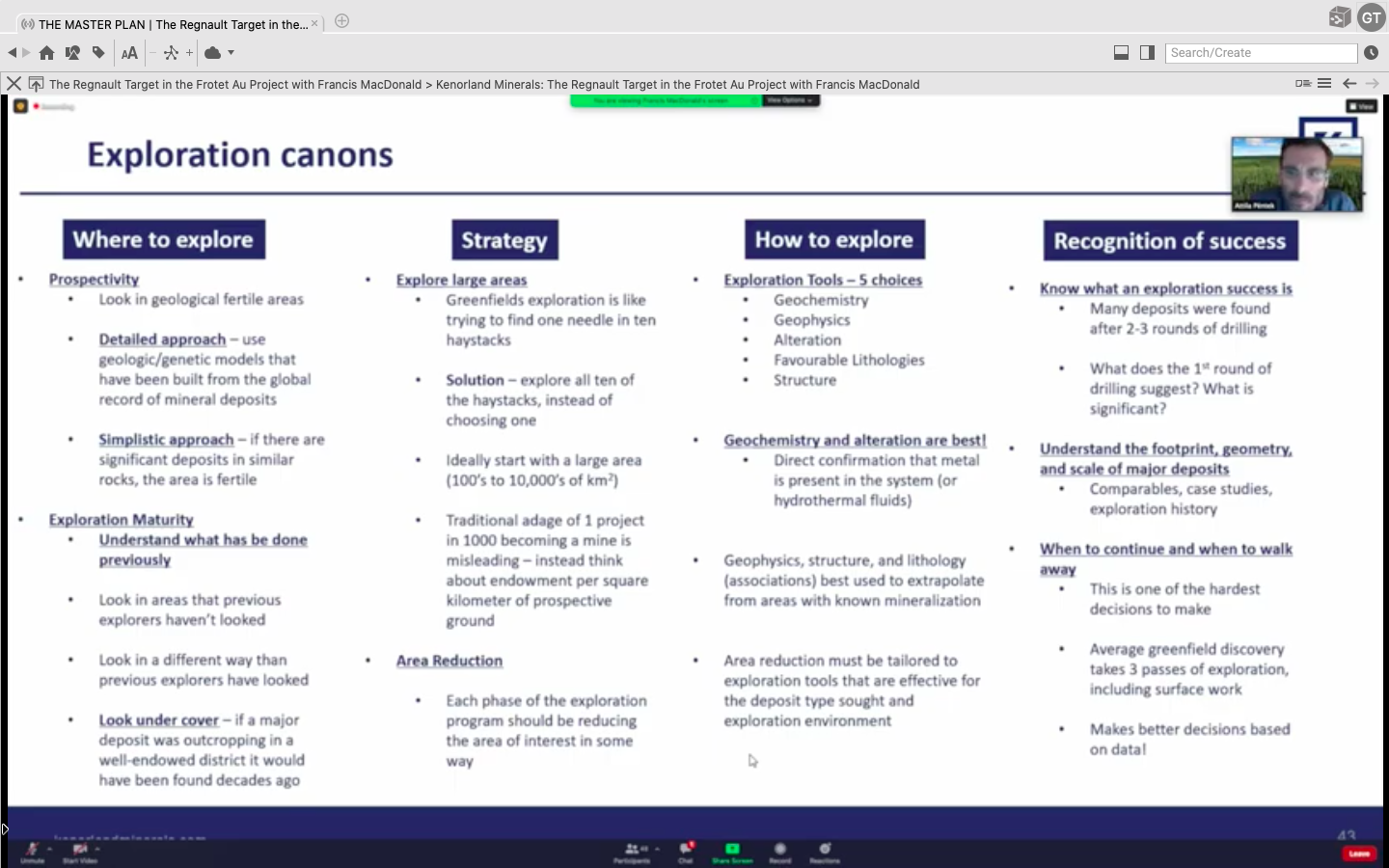This screenshot has height=868, width=1389.
Task: Open the Regnault Target breadcrumb parent
Action: (235, 84)
